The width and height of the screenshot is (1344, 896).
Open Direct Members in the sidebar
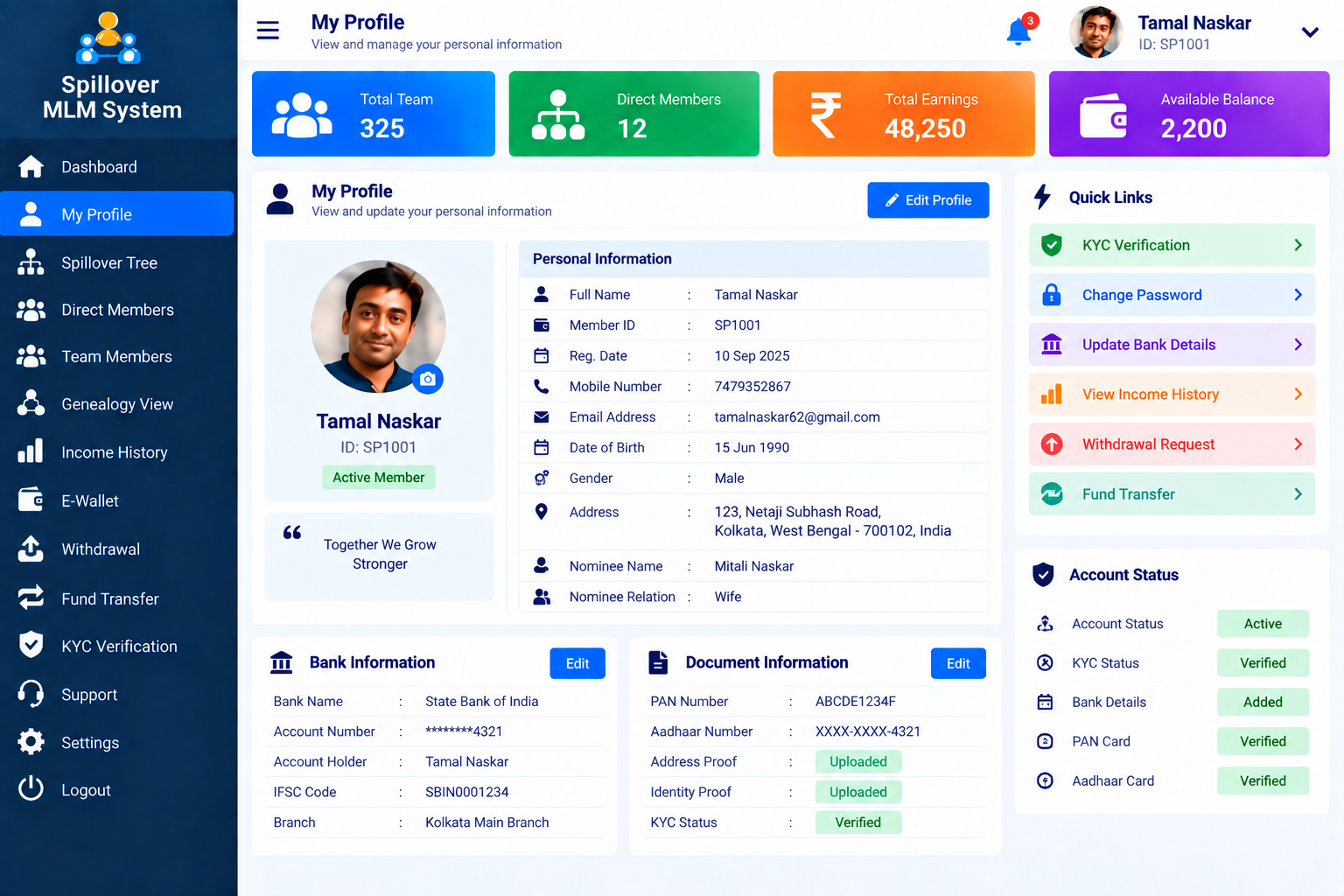[117, 310]
